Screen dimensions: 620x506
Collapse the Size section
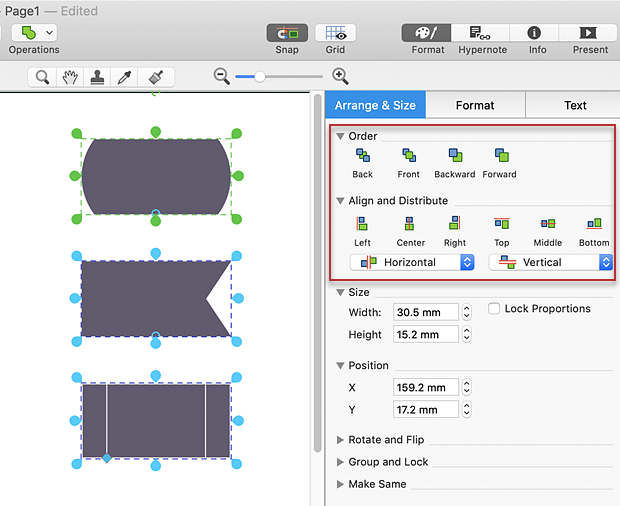340,293
